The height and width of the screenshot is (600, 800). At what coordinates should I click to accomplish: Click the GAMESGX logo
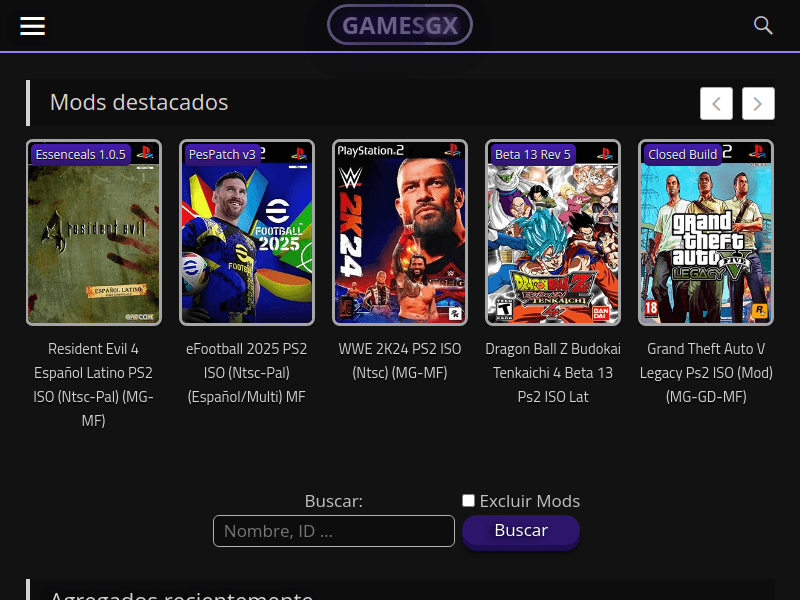point(400,25)
